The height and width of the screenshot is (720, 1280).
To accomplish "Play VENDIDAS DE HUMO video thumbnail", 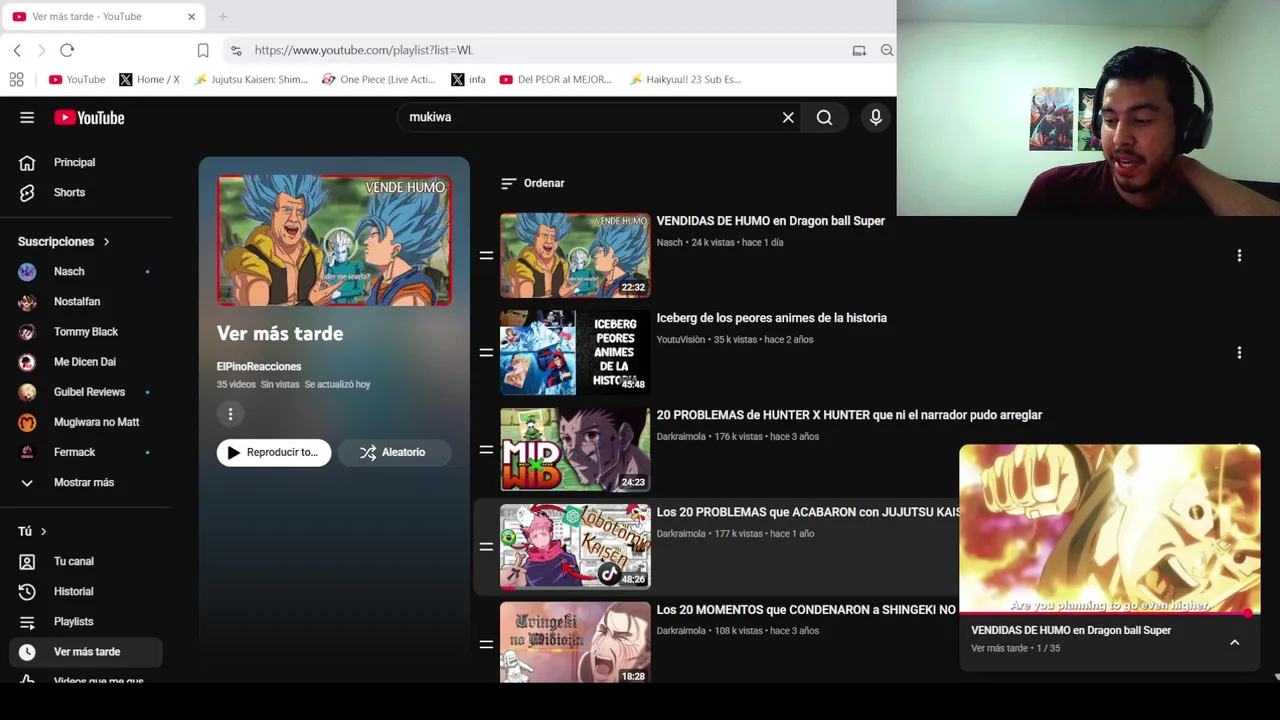I will click(575, 256).
